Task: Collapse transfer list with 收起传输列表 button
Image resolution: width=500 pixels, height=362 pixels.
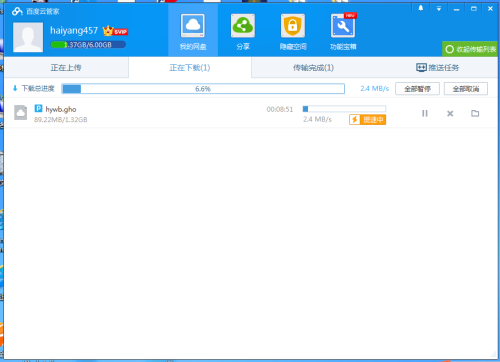Action: [x=470, y=49]
